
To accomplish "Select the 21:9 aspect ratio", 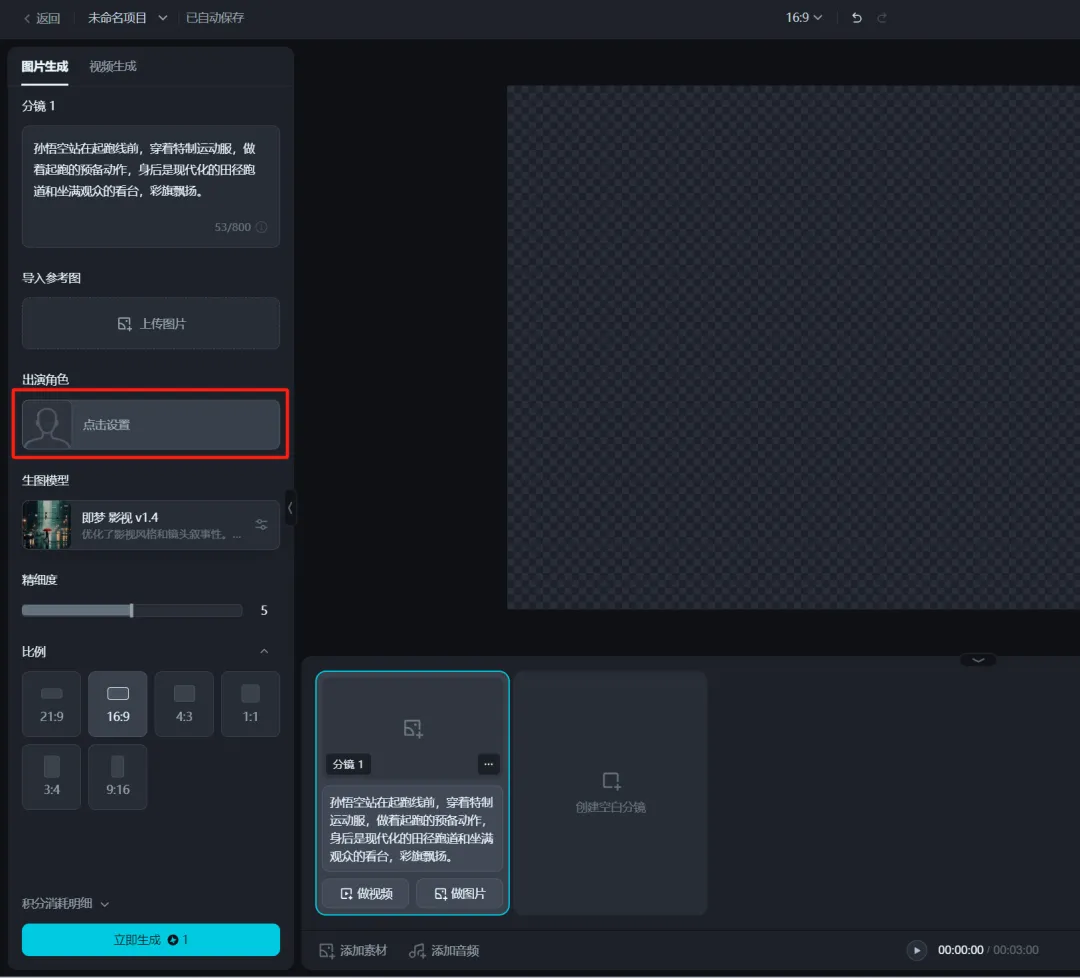I will point(51,704).
